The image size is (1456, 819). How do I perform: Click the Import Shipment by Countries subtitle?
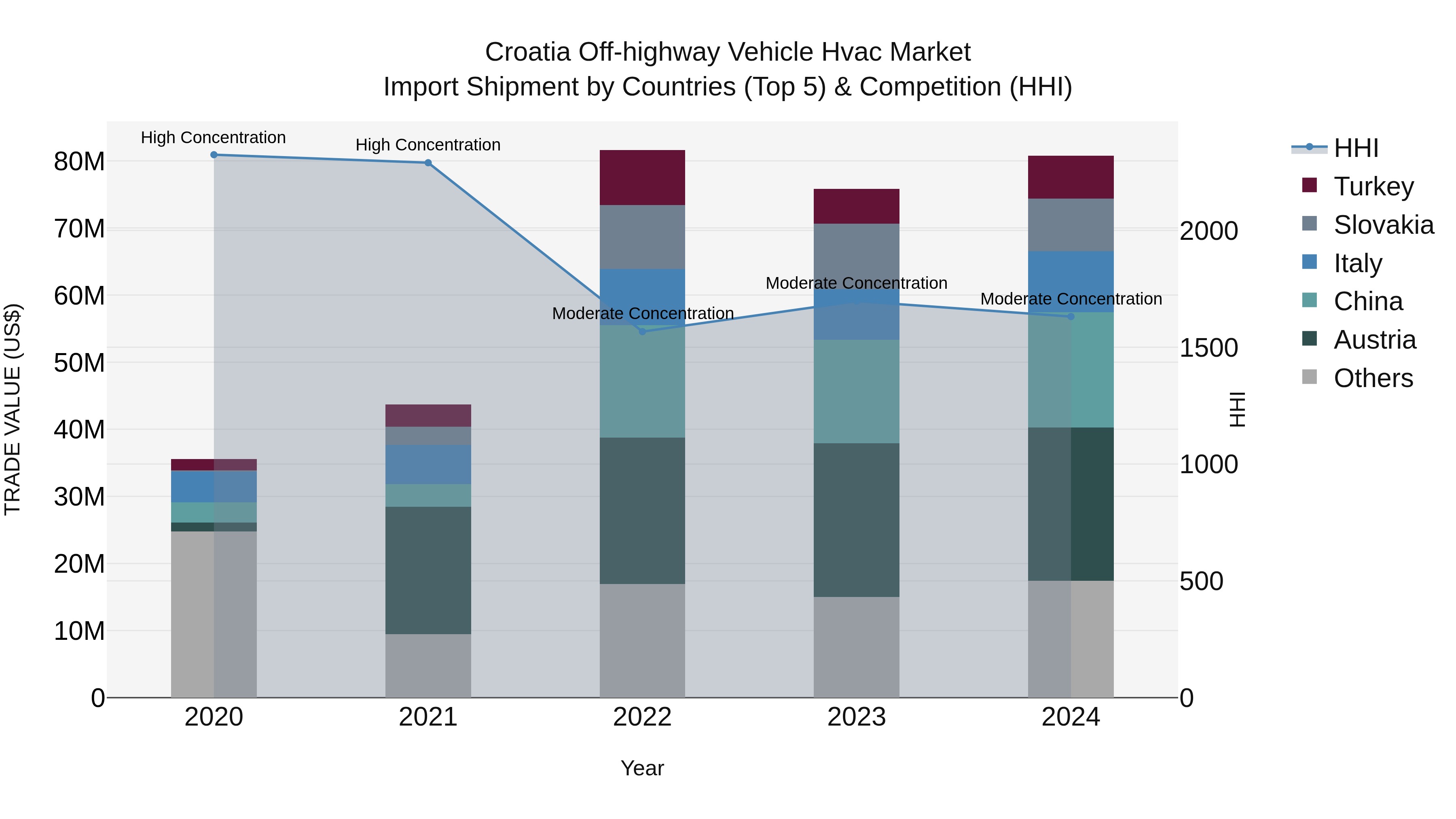point(728,87)
